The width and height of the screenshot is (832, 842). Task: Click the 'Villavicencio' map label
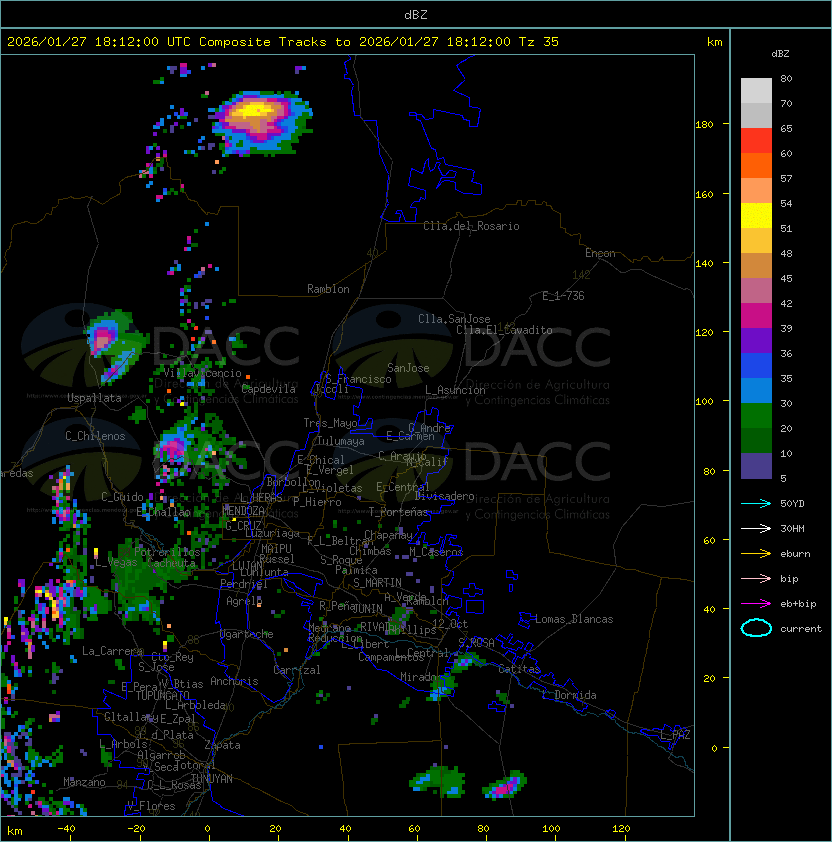[202, 373]
